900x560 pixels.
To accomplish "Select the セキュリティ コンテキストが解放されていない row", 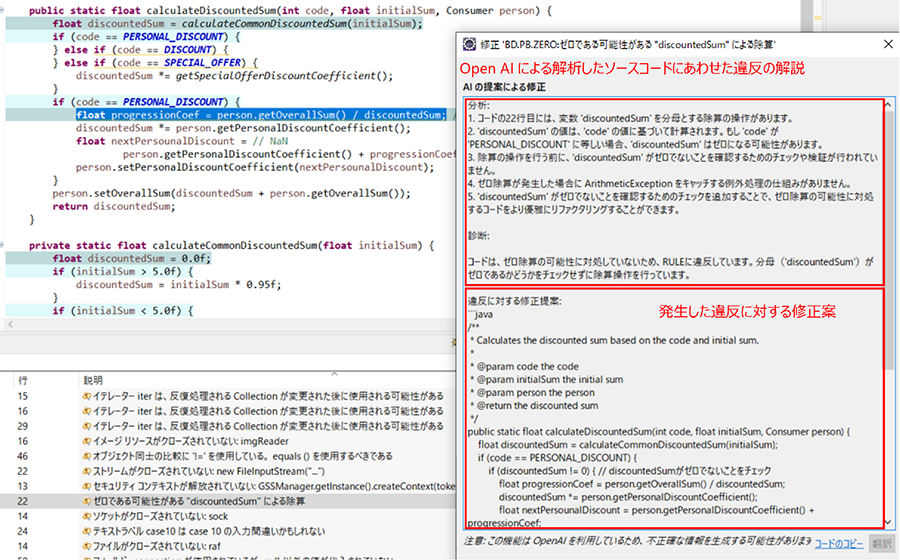I will click(x=228, y=486).
